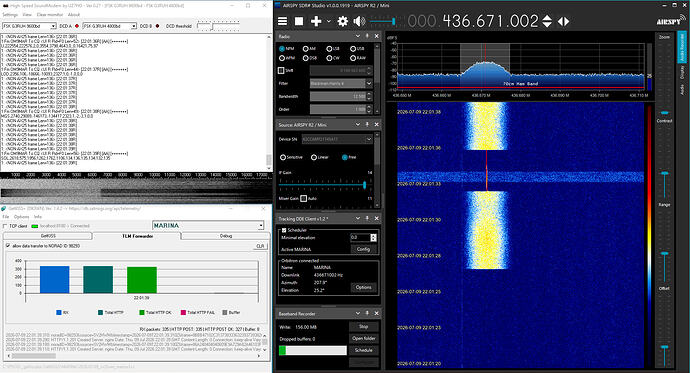Click the frequency up/down tuning arrows icon
690x373 pixels.
[547, 21]
